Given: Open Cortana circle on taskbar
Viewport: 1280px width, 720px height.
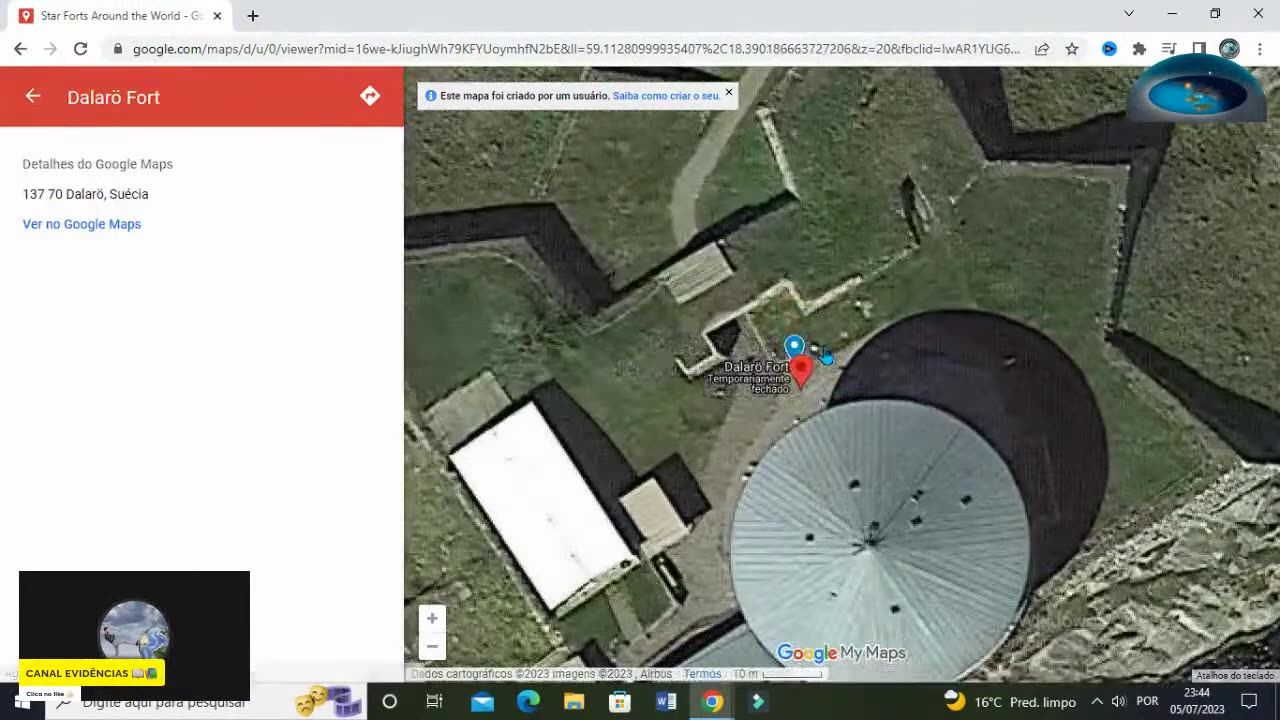Looking at the screenshot, I should [x=390, y=702].
